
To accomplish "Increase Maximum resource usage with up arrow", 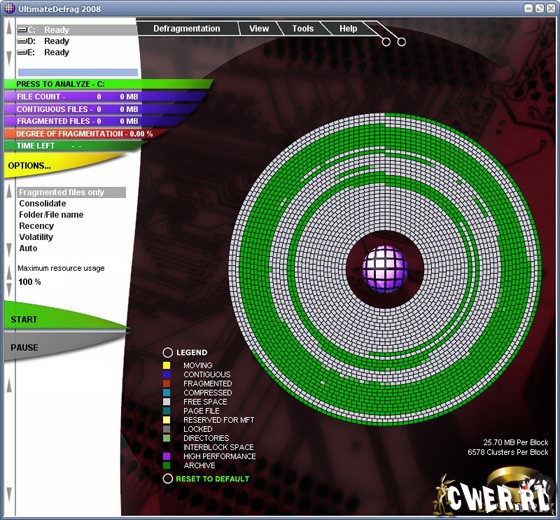I will [x=9, y=272].
